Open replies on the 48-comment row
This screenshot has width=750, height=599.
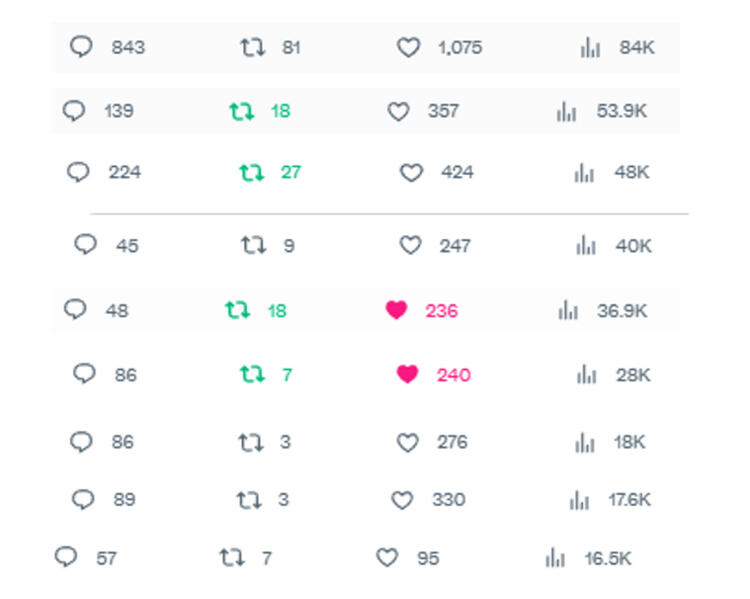(x=75, y=311)
